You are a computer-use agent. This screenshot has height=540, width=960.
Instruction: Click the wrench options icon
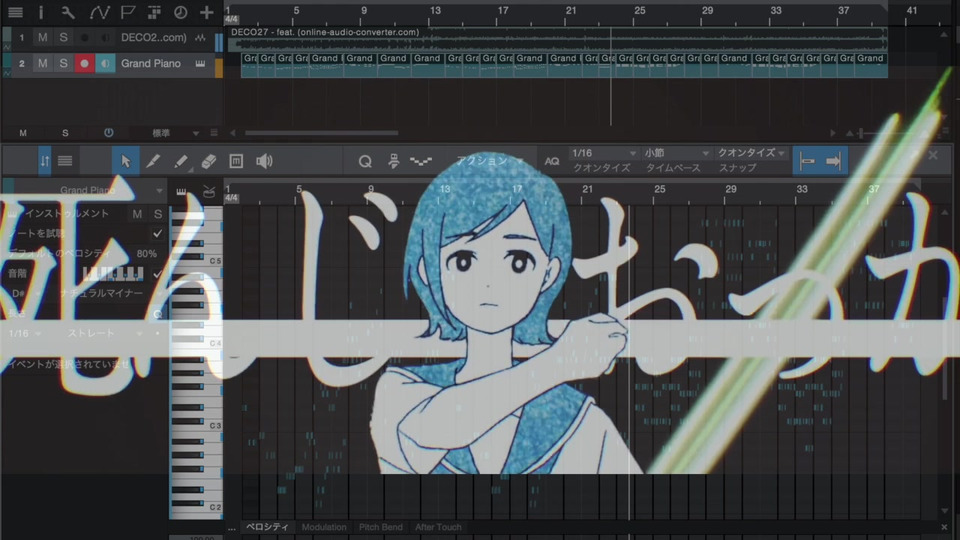[x=67, y=12]
